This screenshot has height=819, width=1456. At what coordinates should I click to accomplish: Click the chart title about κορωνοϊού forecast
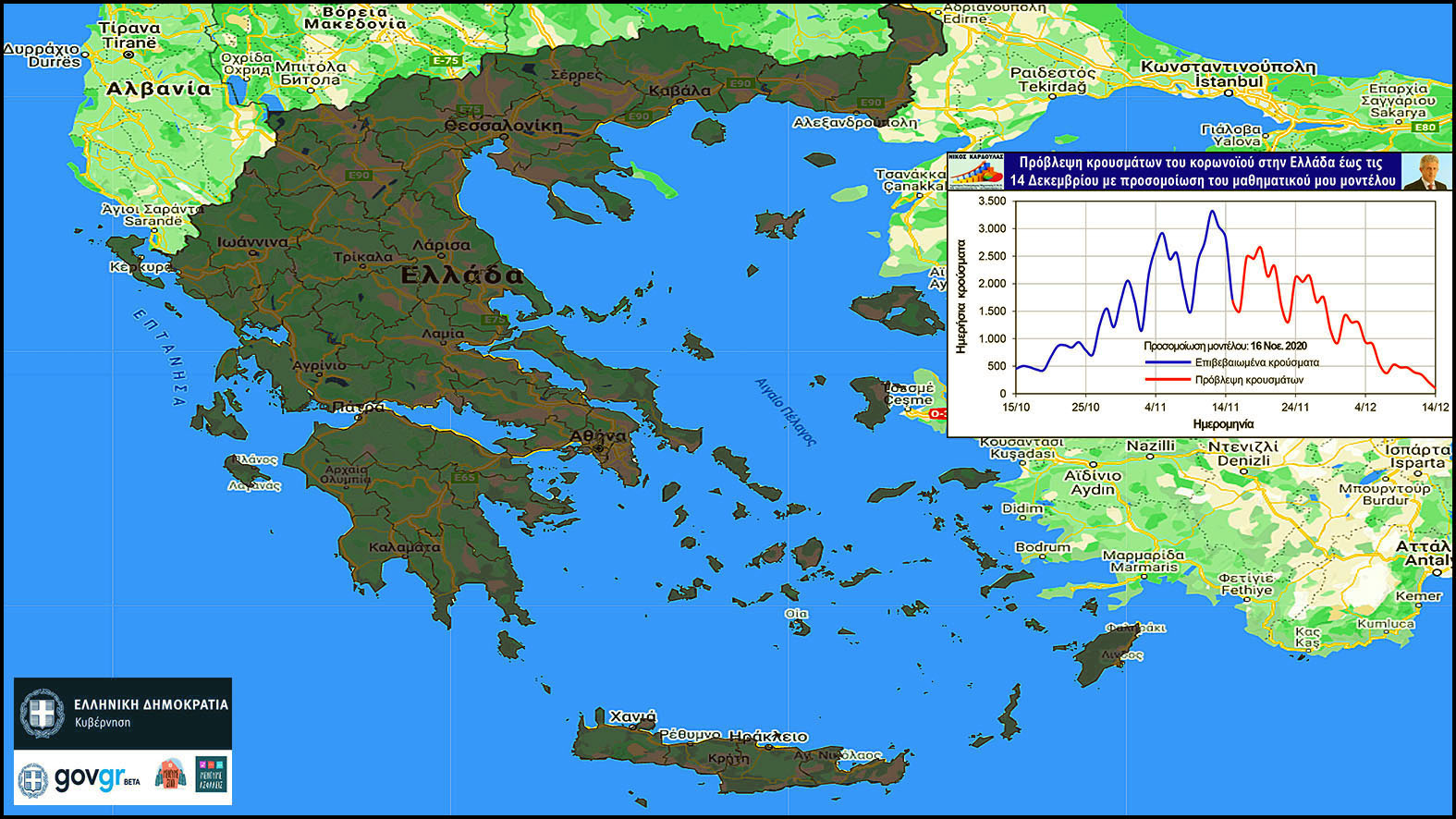point(1202,171)
